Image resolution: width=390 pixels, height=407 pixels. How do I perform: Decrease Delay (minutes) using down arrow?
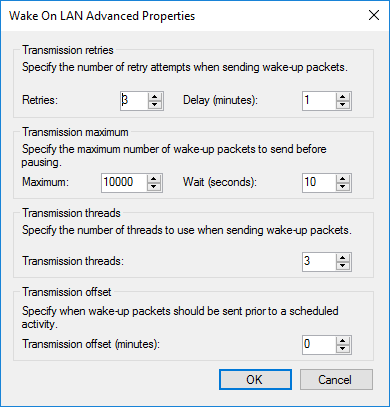343,105
